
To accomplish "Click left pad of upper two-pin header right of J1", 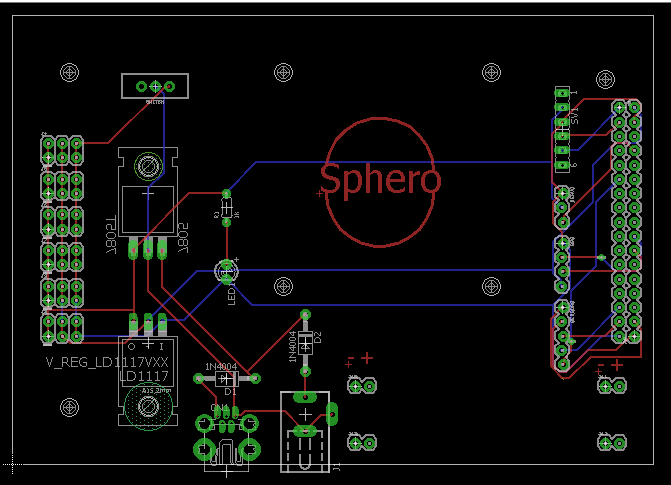I will pos(355,386).
